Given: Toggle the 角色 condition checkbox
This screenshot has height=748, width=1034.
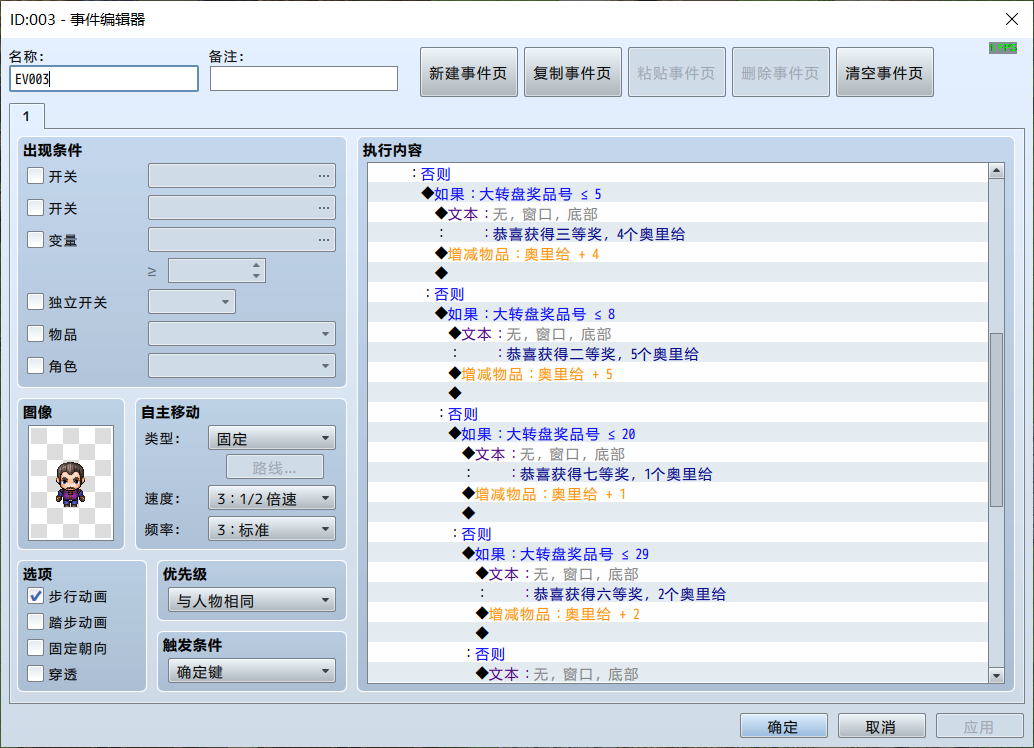Looking at the screenshot, I should 36,365.
